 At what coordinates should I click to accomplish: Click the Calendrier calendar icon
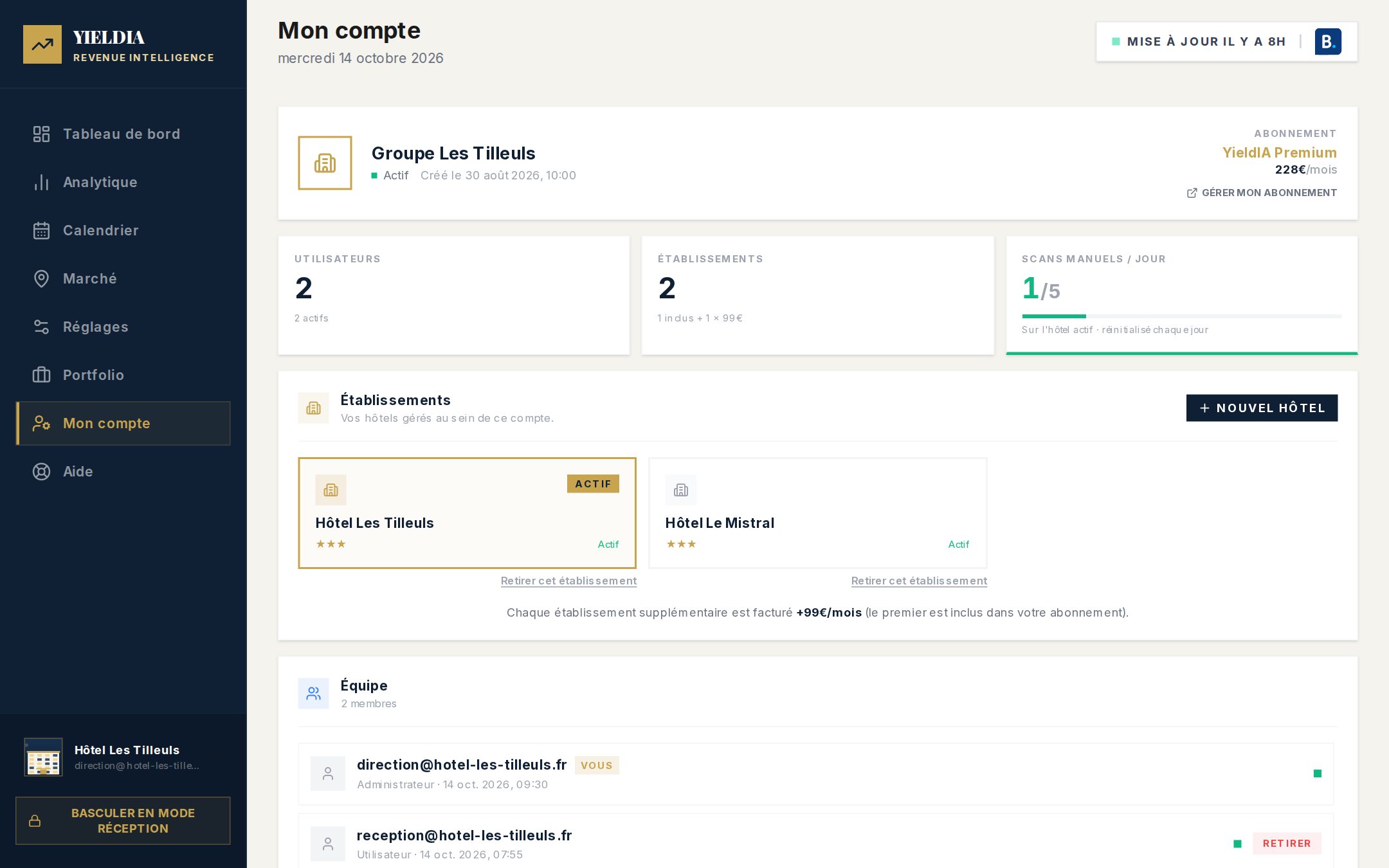pyautogui.click(x=41, y=230)
